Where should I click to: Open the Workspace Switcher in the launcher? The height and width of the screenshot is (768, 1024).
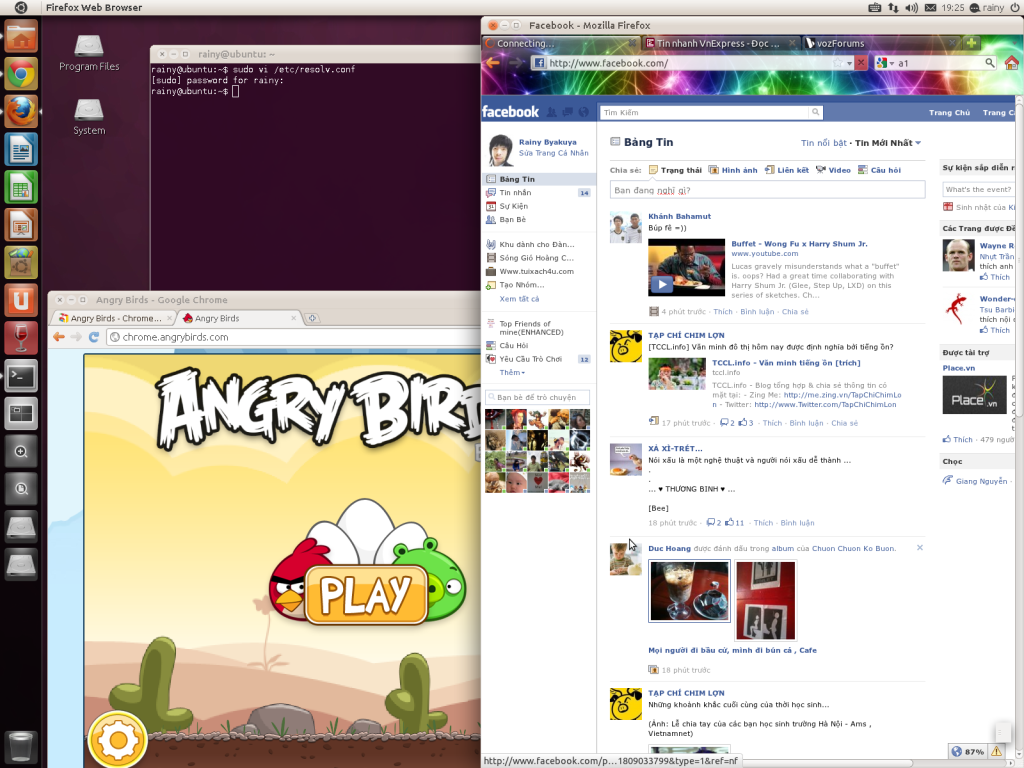(x=21, y=414)
